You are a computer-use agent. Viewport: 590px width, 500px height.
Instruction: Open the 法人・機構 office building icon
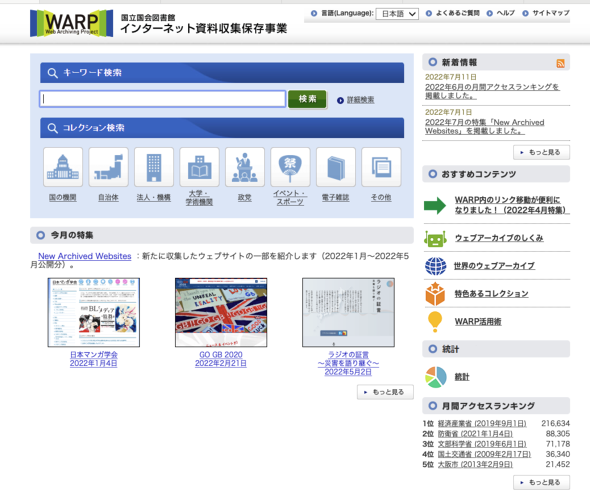click(154, 167)
